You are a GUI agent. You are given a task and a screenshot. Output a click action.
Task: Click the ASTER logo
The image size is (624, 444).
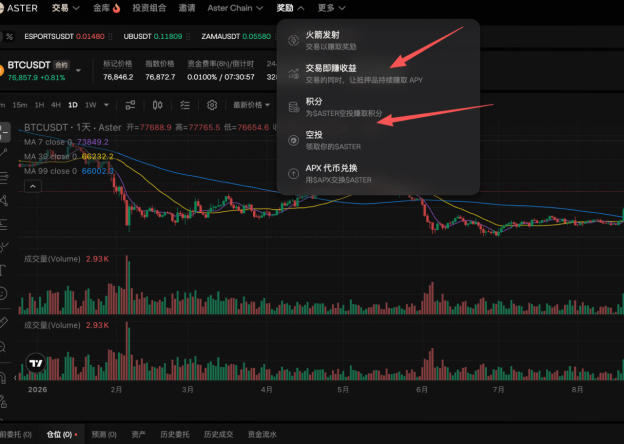point(19,8)
